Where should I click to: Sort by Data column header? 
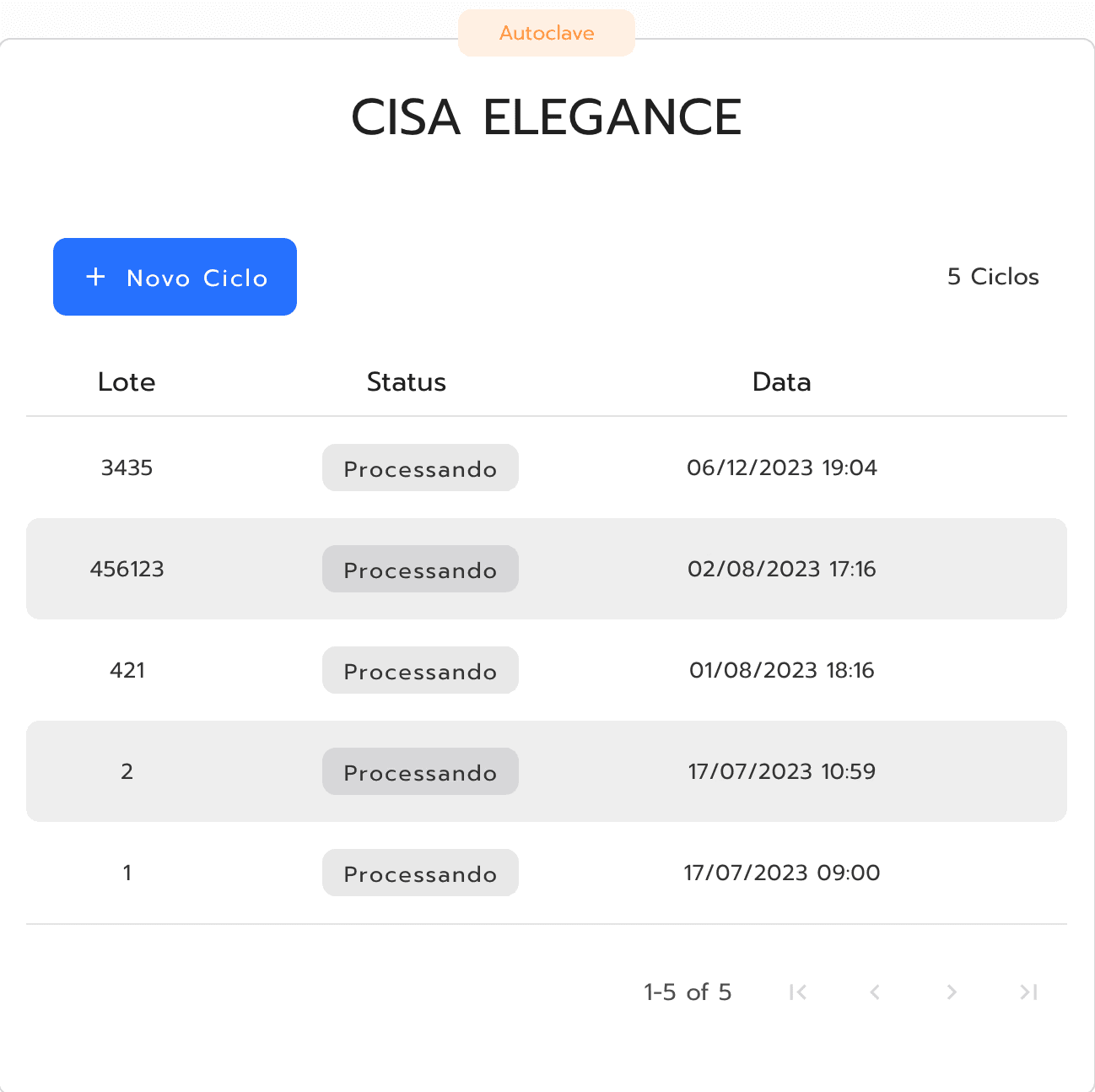pyautogui.click(x=781, y=381)
